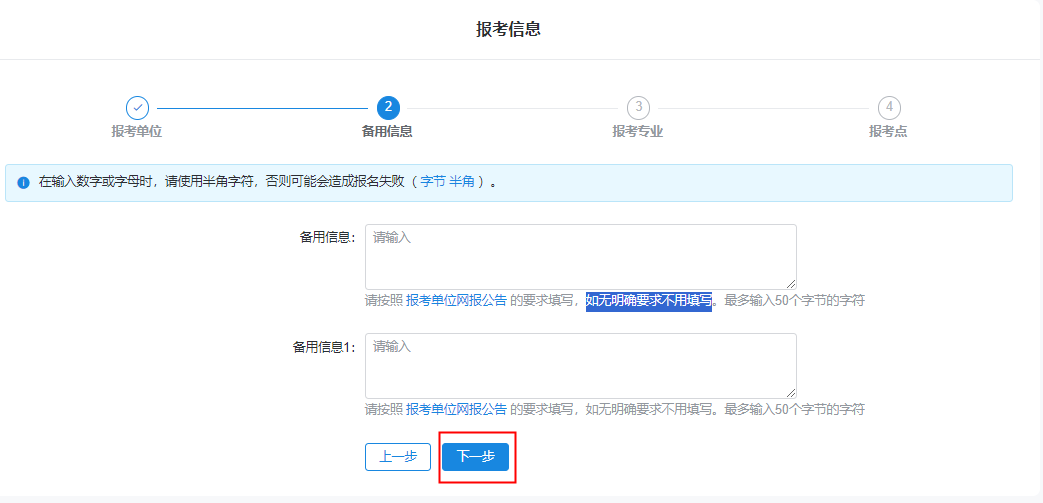This screenshot has width=1043, height=503.
Task: Select the step 3 circle for 报考专业
Action: [x=639, y=108]
